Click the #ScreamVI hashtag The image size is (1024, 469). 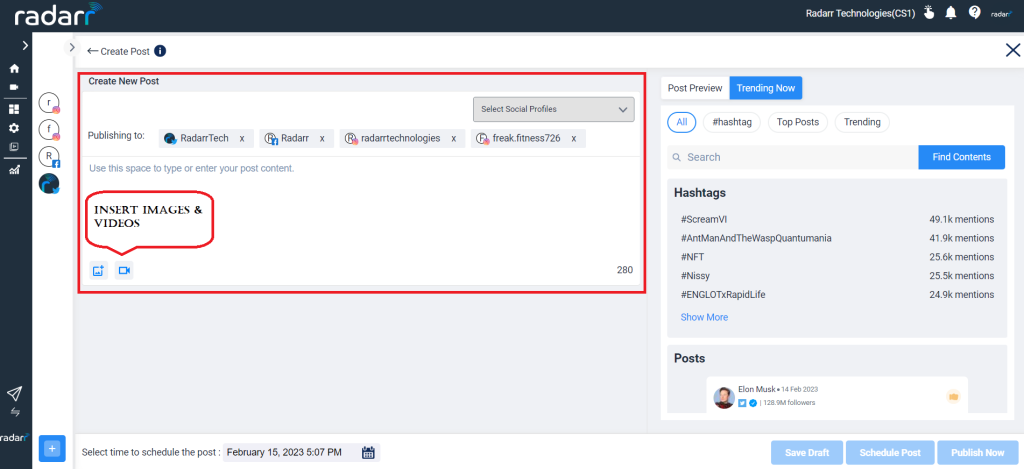[704, 219]
